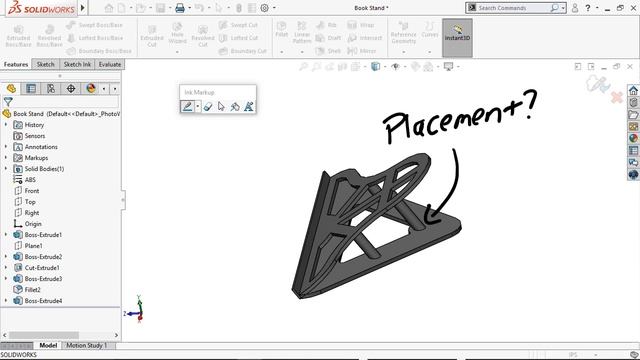
Task: Switch to the Evaluate tab
Action: pos(110,64)
